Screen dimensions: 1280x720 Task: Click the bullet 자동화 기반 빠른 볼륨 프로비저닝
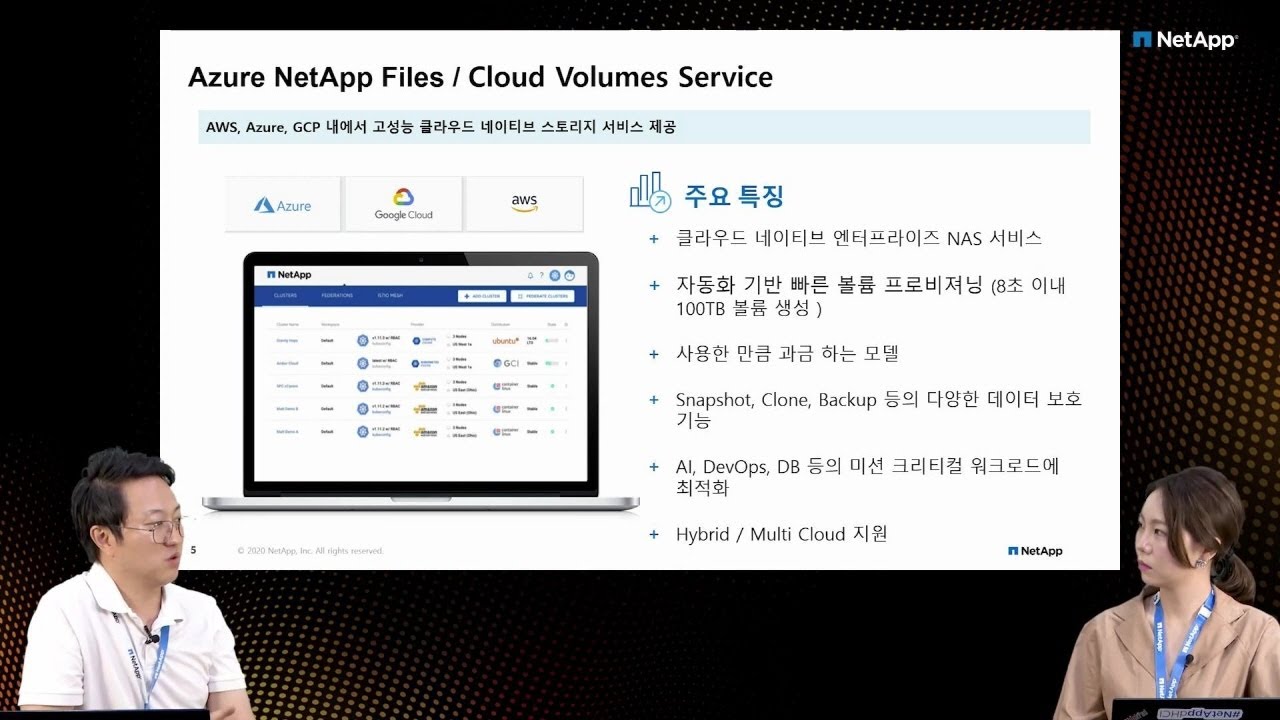871,296
